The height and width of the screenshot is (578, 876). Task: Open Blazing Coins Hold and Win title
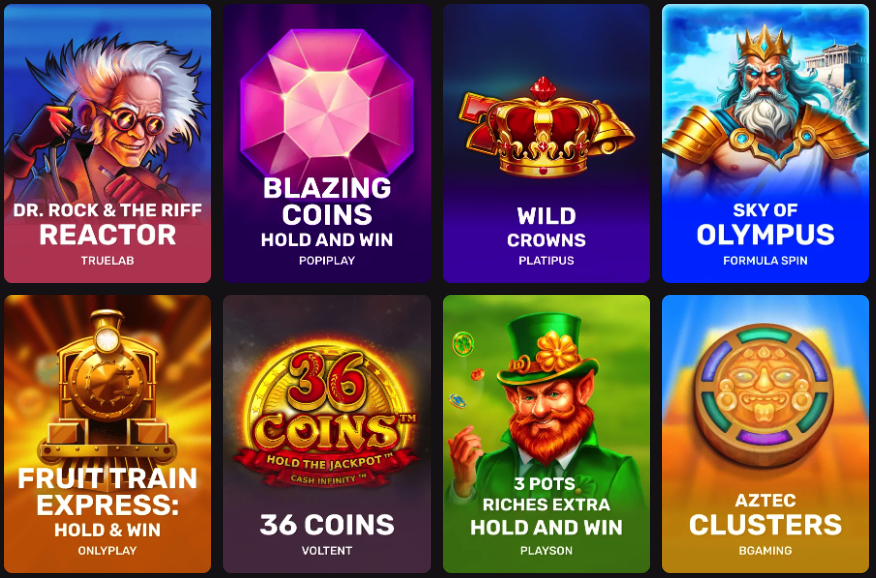(327, 212)
